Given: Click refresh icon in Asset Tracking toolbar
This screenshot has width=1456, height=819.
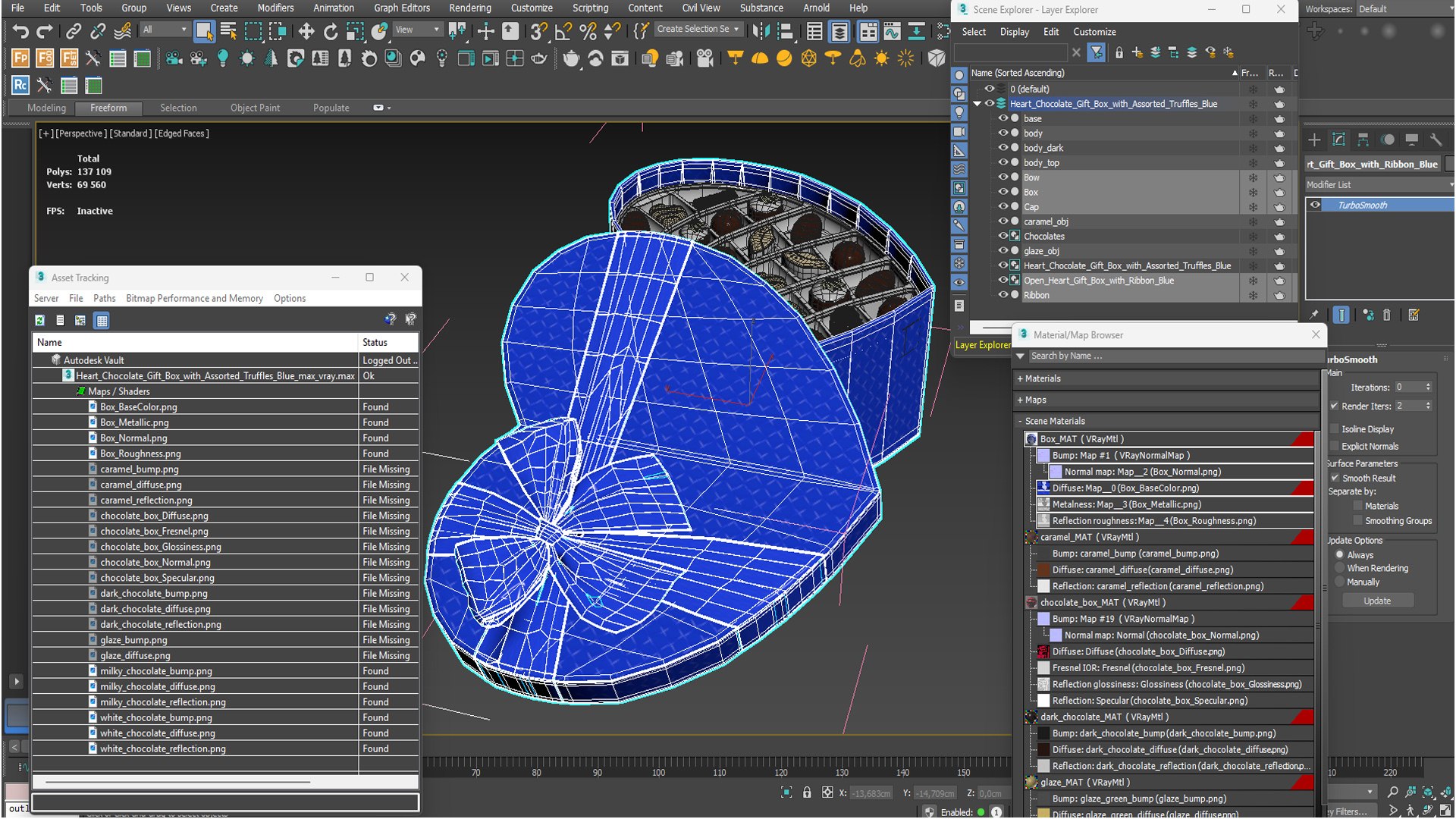Looking at the screenshot, I should tap(39, 320).
